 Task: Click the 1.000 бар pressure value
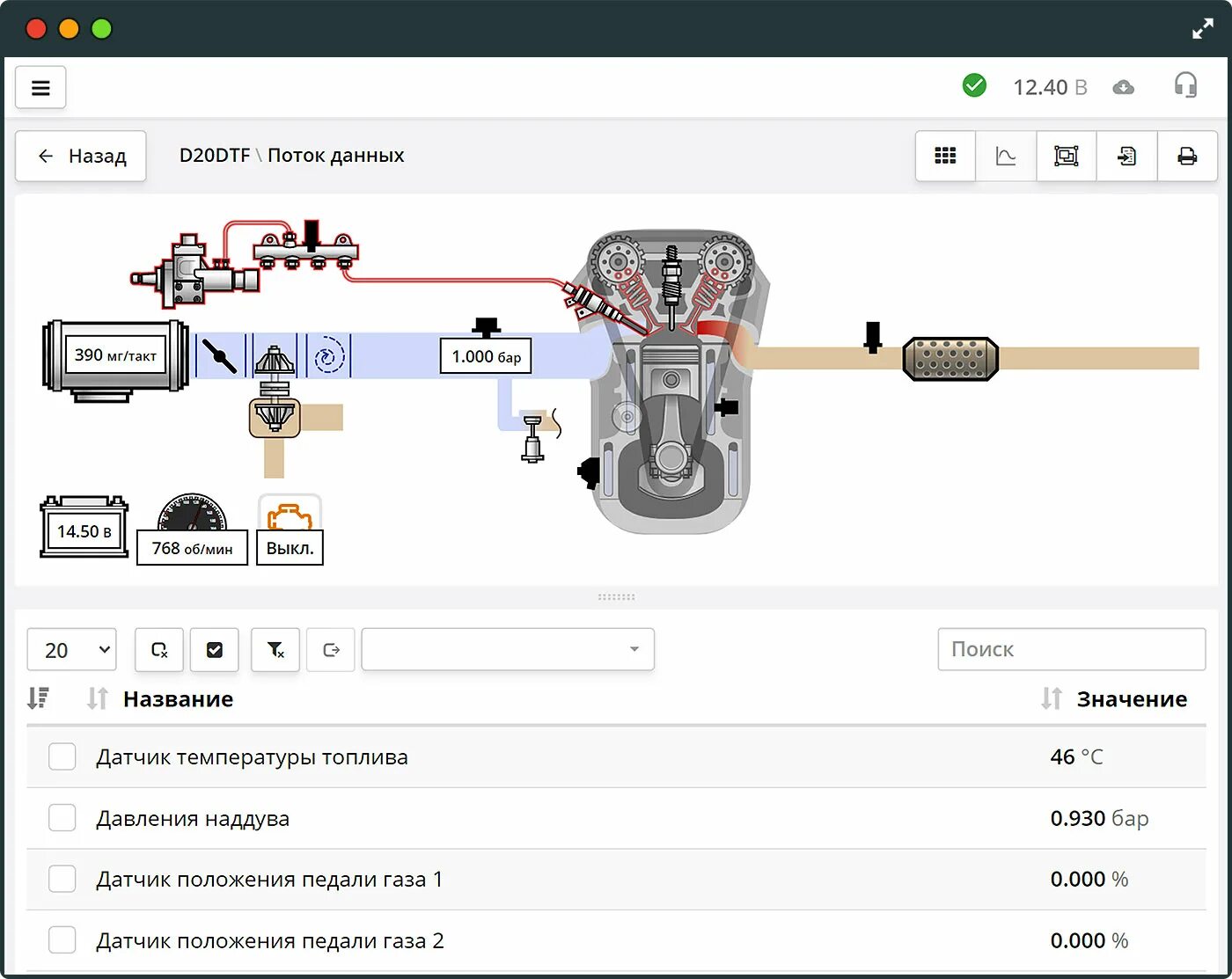486,356
